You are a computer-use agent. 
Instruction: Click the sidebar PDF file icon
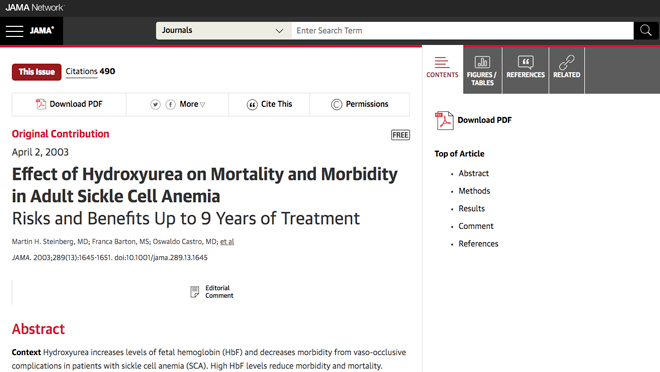tap(444, 120)
